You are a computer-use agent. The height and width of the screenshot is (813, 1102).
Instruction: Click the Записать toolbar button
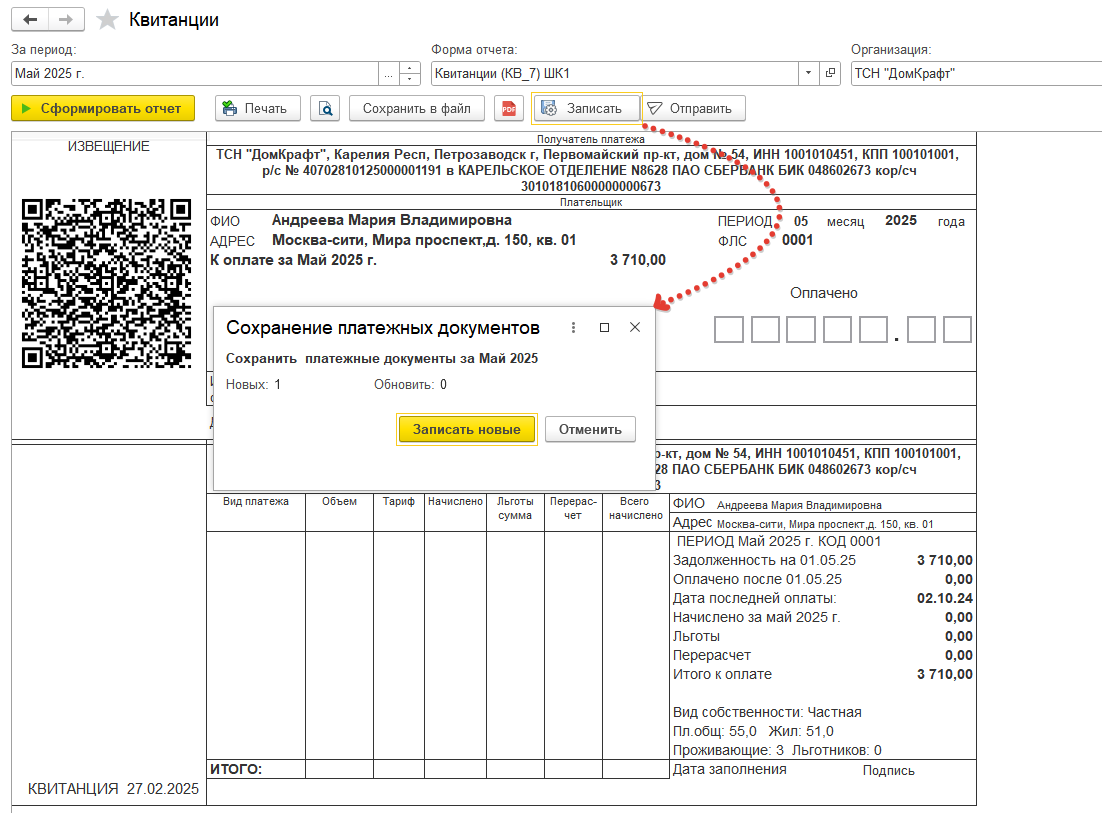coord(587,108)
